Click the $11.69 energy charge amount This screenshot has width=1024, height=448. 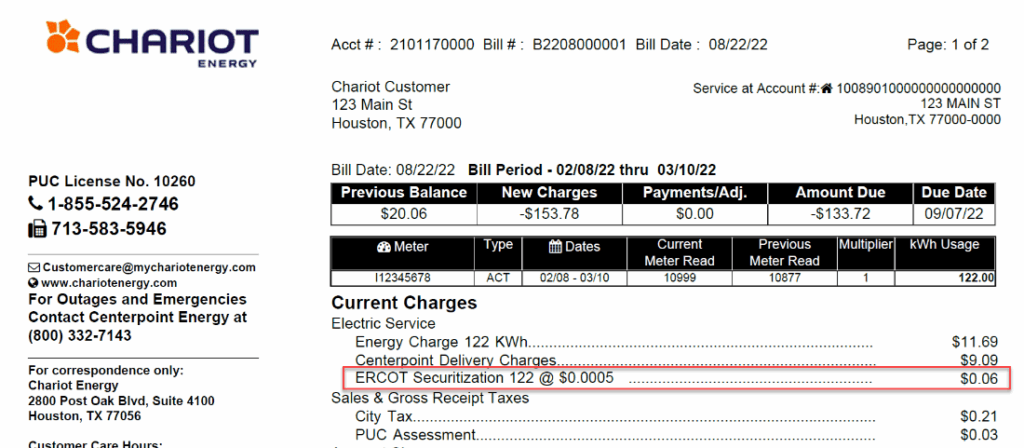pyautogui.click(x=975, y=341)
